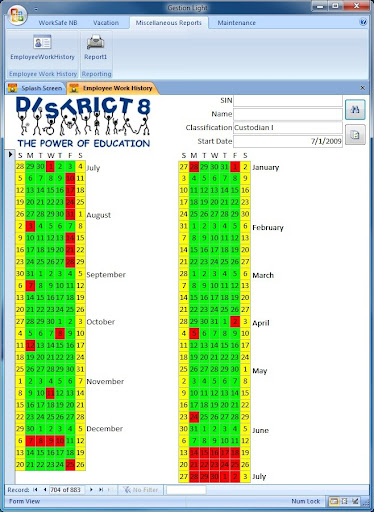Open Quick Access Toolbar customize dropdown
374x512 pixels.
click(x=36, y=9)
